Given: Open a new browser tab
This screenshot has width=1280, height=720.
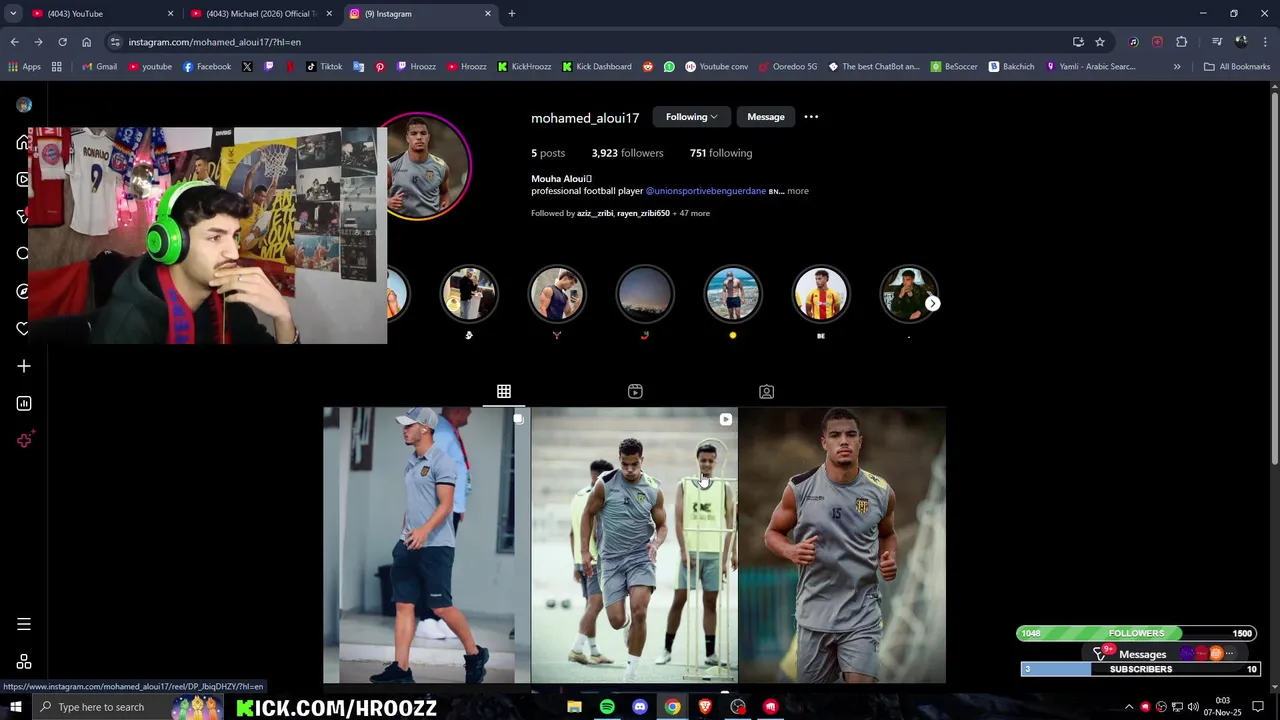Looking at the screenshot, I should point(511,13).
